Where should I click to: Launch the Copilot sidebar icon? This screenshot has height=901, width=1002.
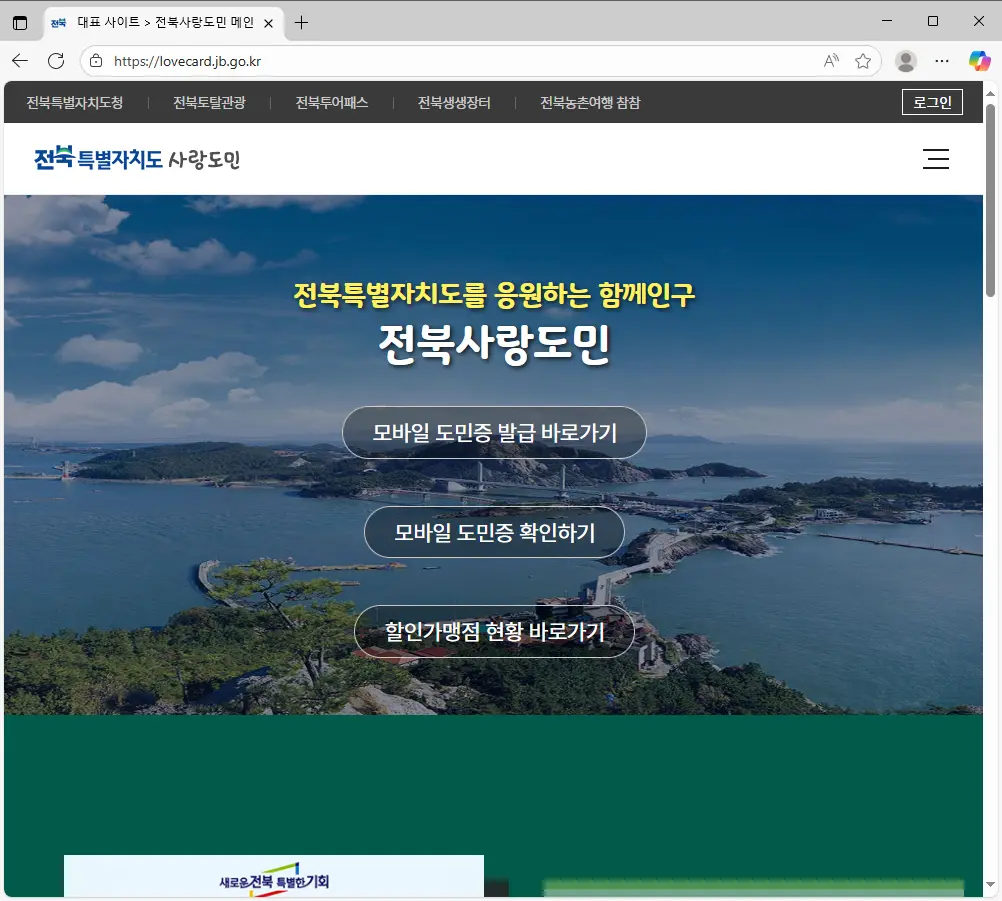(979, 61)
